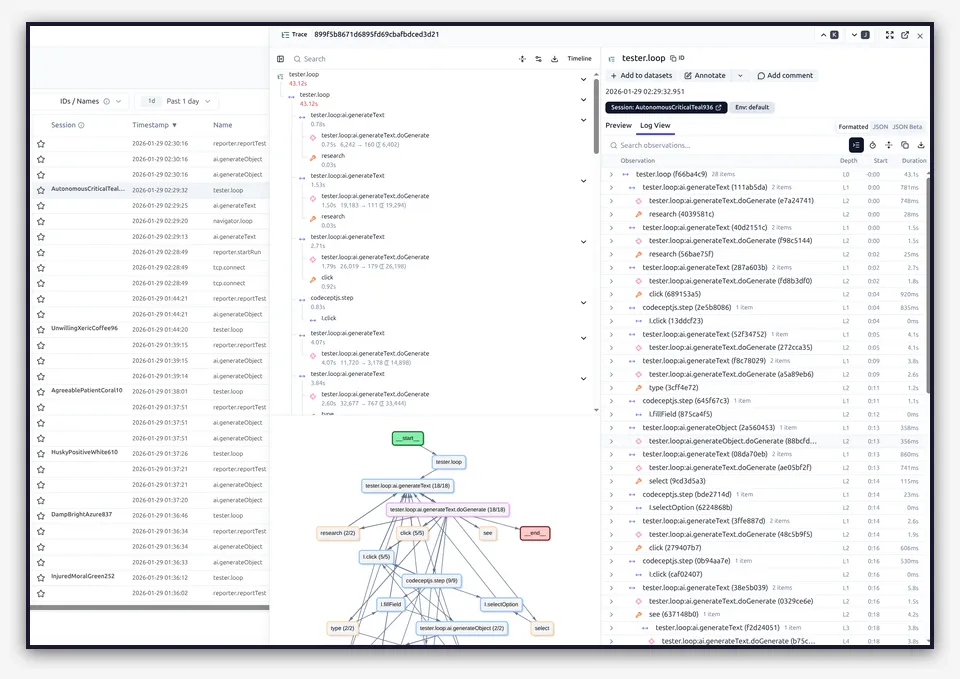Open the Annotate dropdown arrow
This screenshot has height=679, width=960.
(x=740, y=75)
